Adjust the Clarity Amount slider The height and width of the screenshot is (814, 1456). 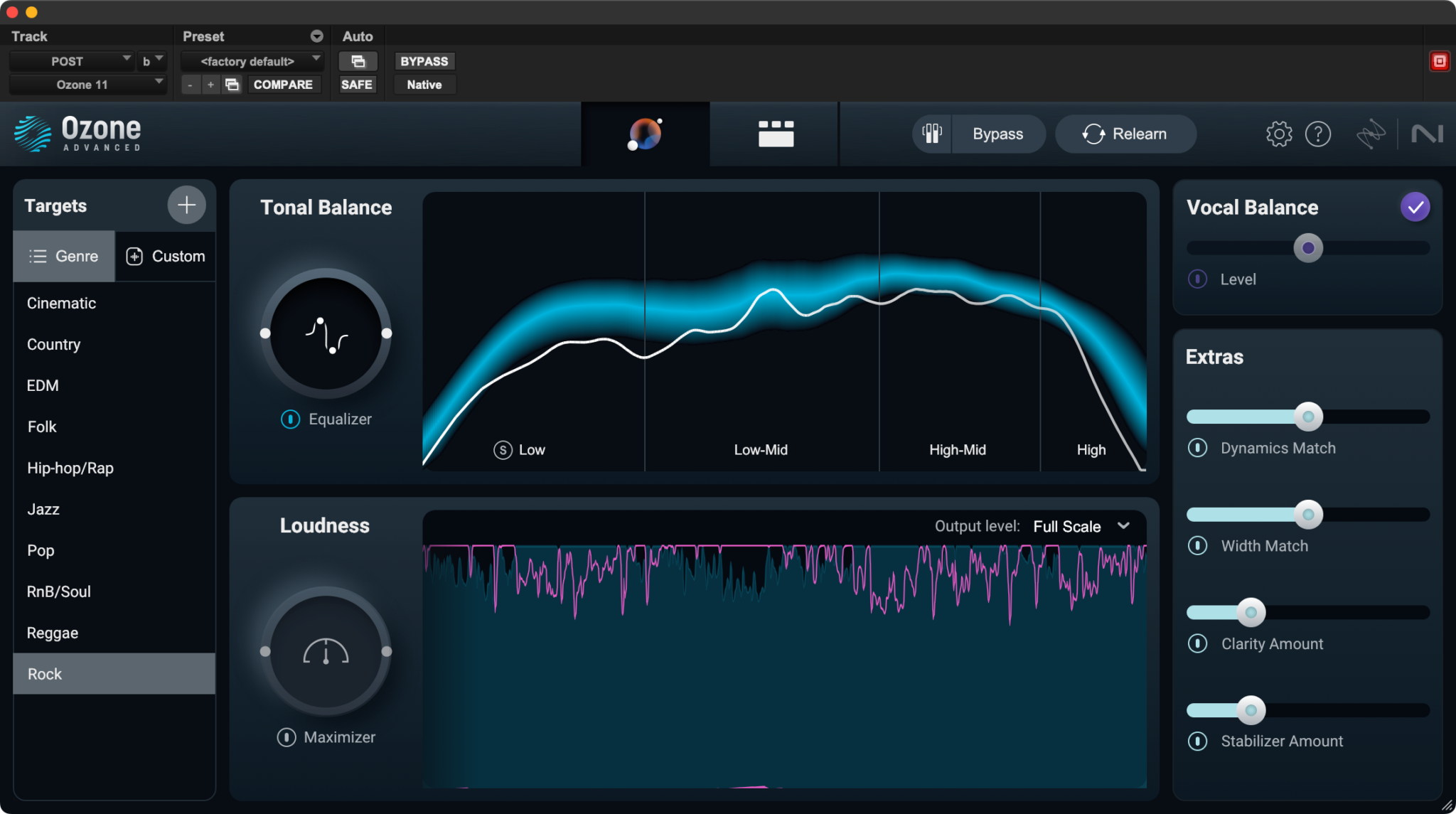[x=1250, y=612]
